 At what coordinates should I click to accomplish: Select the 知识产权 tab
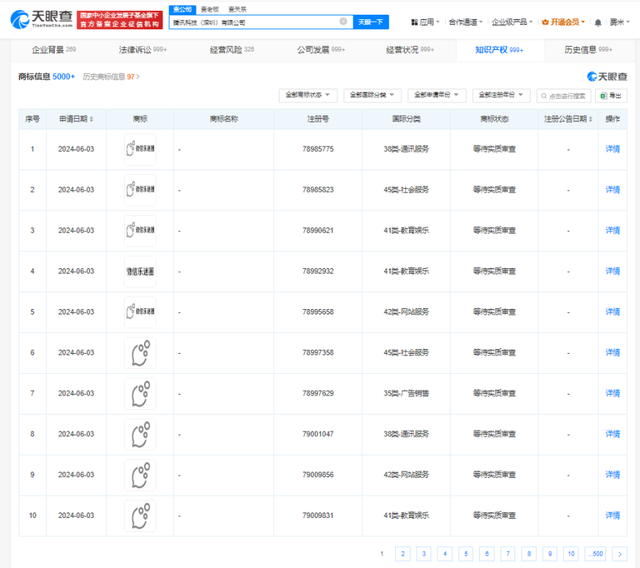499,50
